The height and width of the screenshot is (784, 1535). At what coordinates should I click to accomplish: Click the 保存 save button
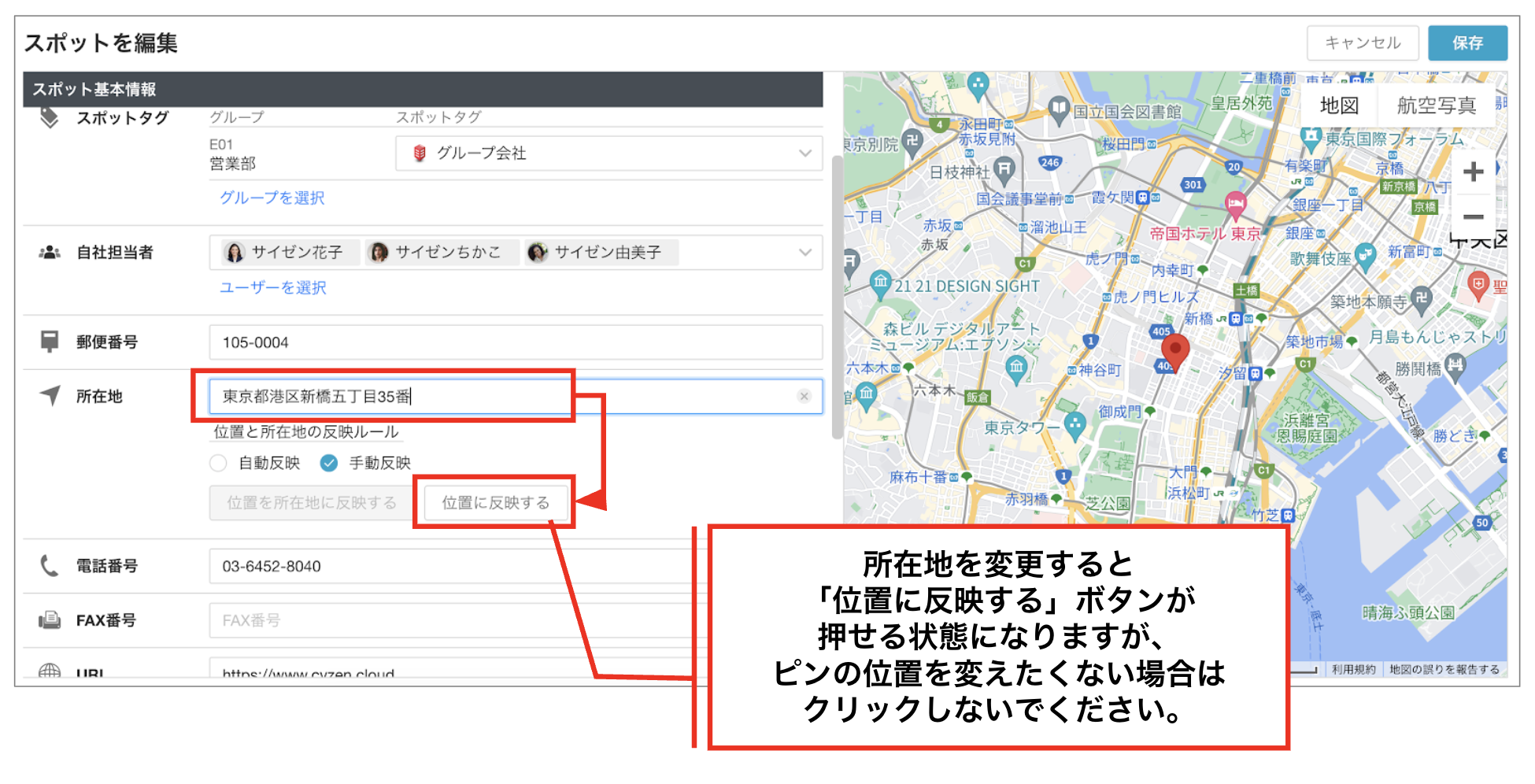[x=1467, y=43]
